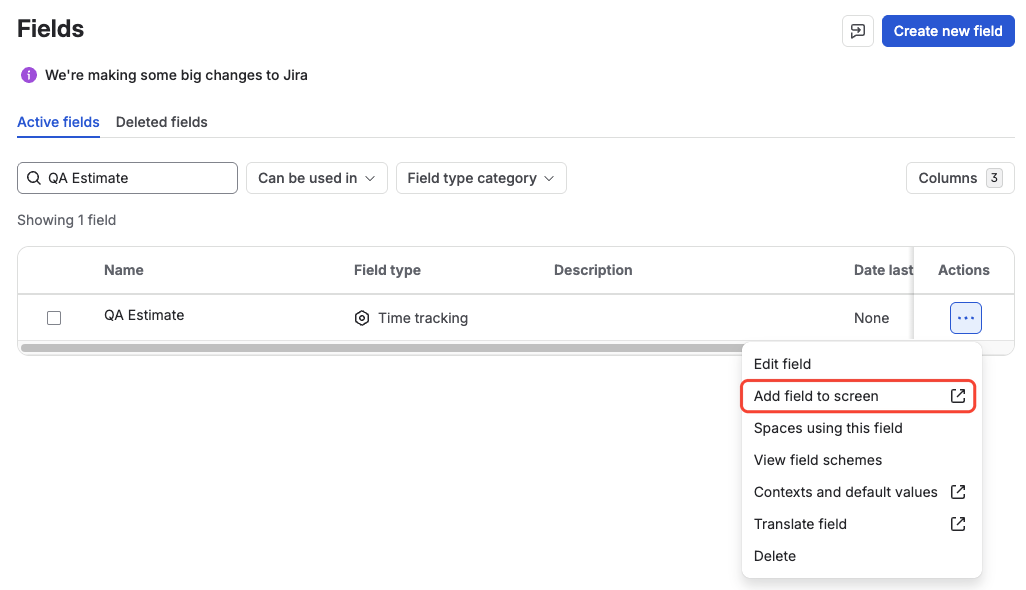Click the QA Estimate field name cell

click(144, 315)
